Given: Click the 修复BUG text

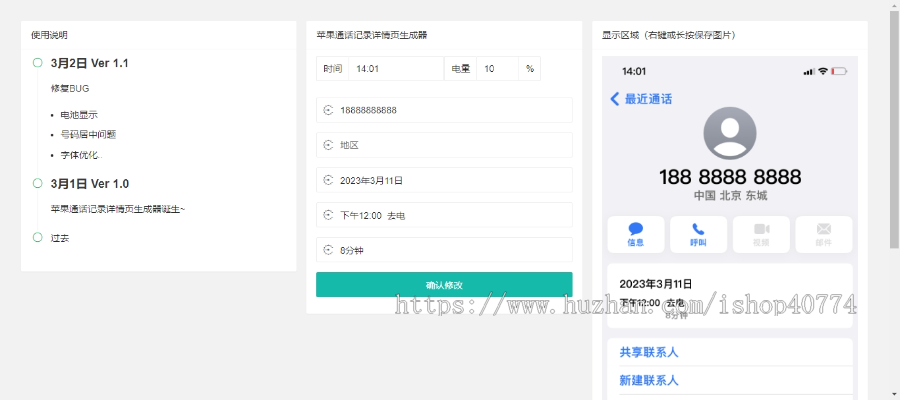Looking at the screenshot, I should tap(70, 88).
